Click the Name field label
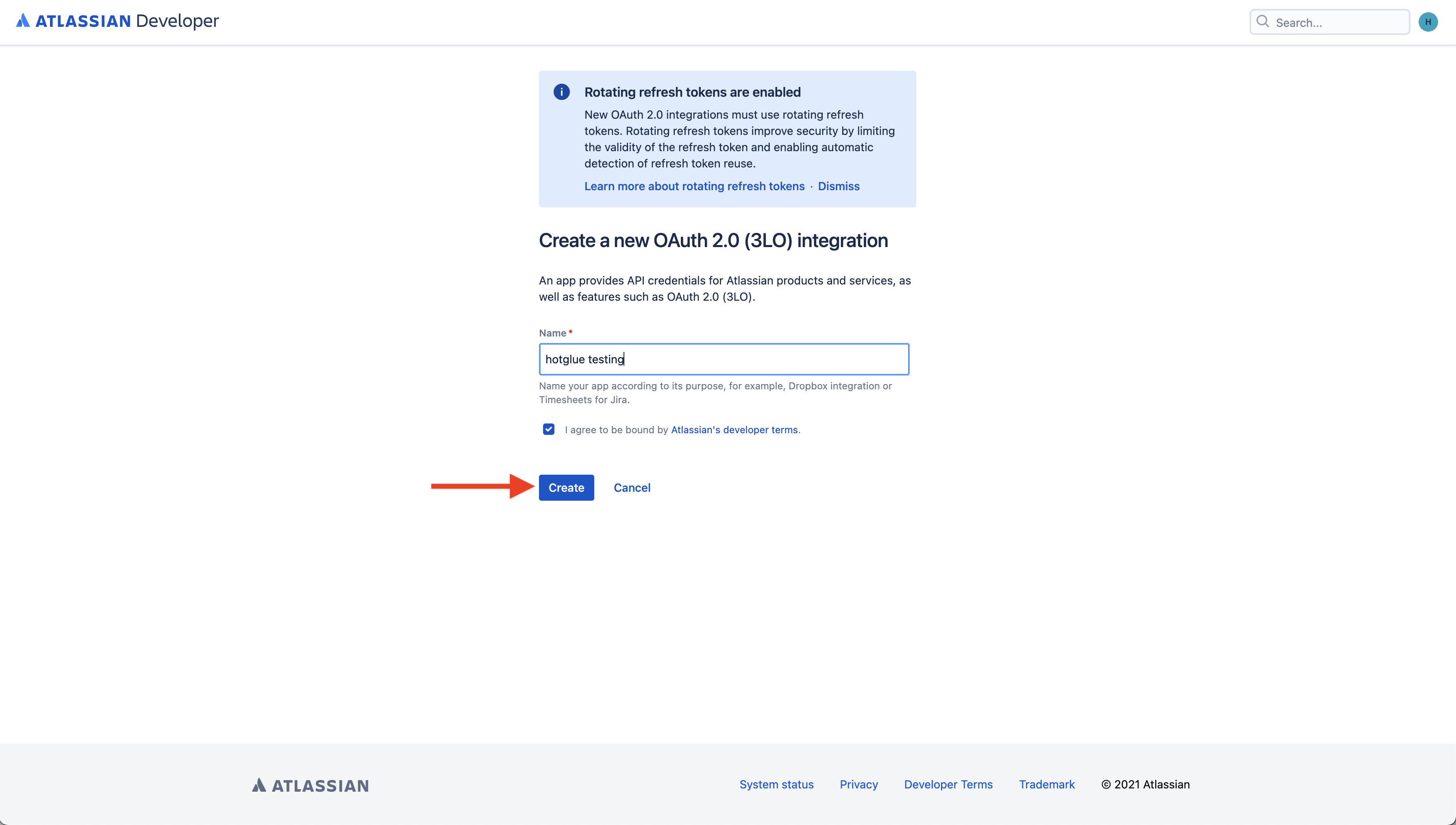Viewport: 1456px width, 825px height. pos(552,333)
